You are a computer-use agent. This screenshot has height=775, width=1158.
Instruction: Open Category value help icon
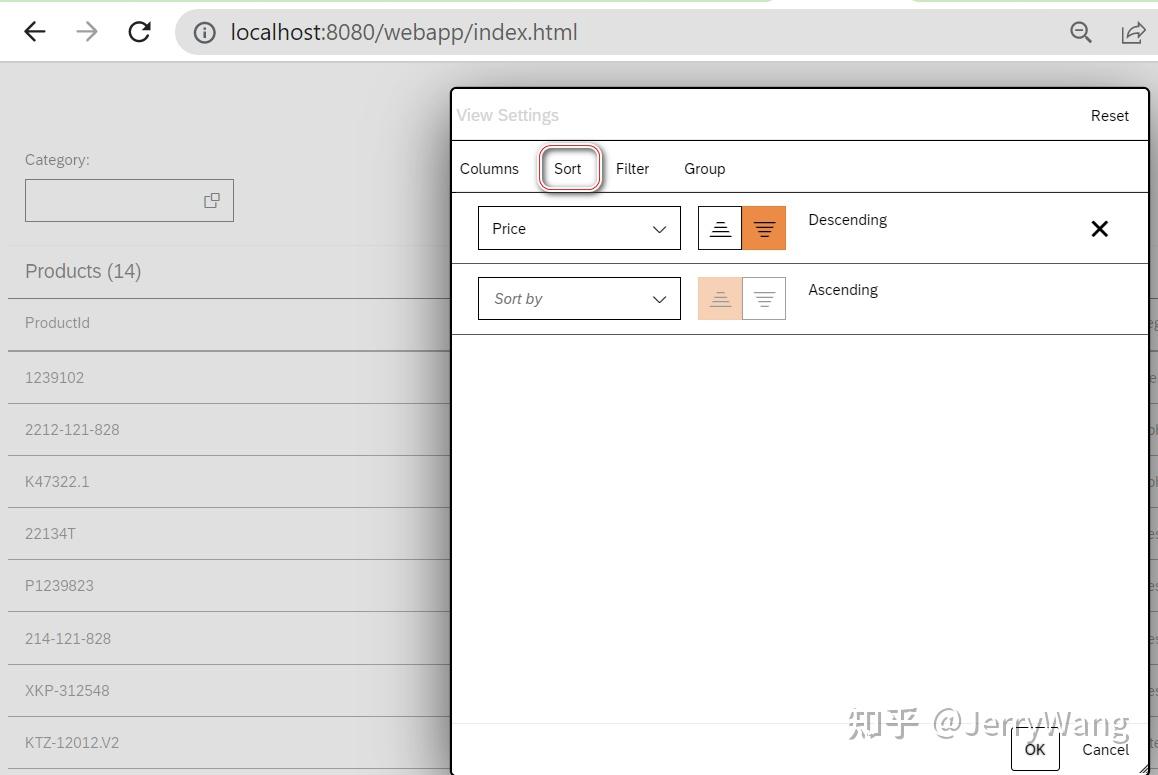(x=212, y=200)
